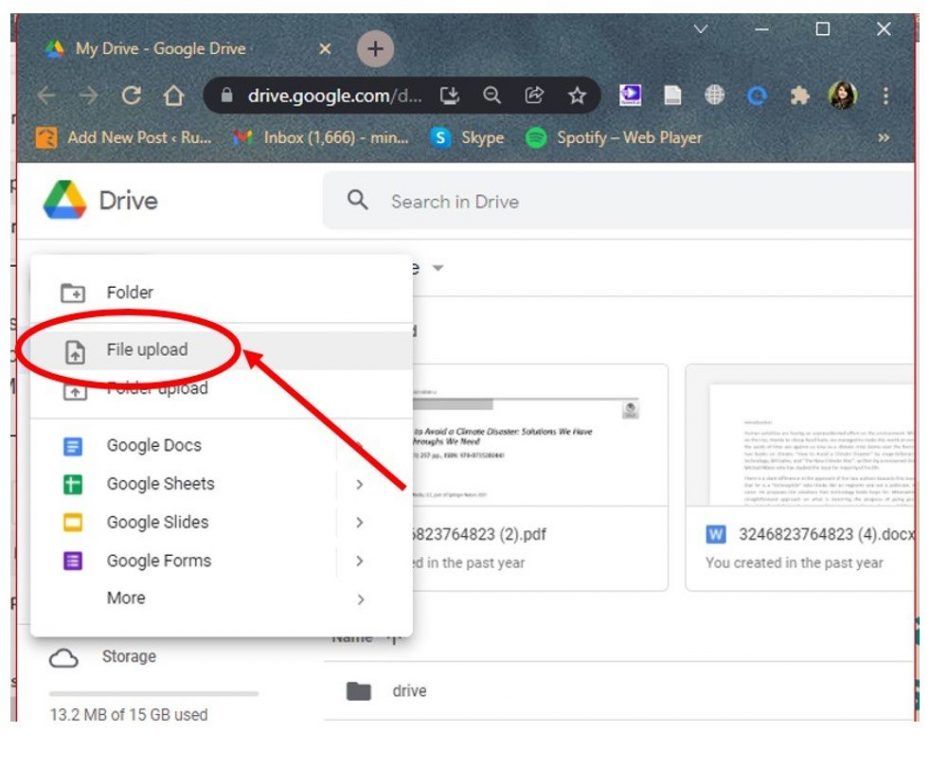Open Storage in the sidebar
The height and width of the screenshot is (768, 930).
[129, 657]
